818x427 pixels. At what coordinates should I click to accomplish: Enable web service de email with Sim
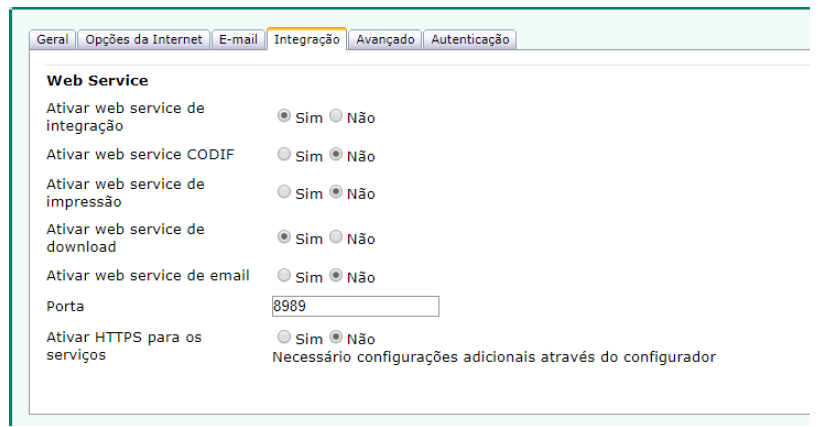[x=284, y=275]
